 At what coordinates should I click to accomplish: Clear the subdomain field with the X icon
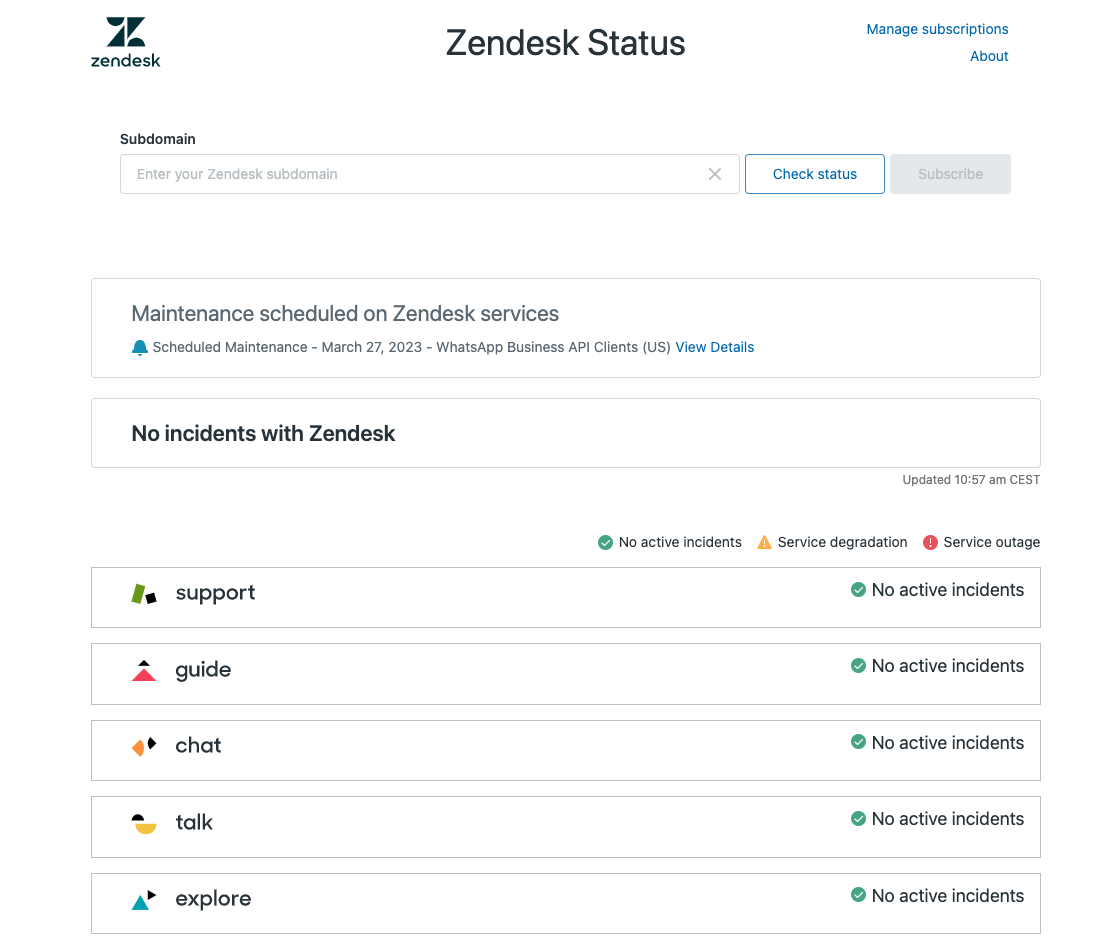(715, 174)
